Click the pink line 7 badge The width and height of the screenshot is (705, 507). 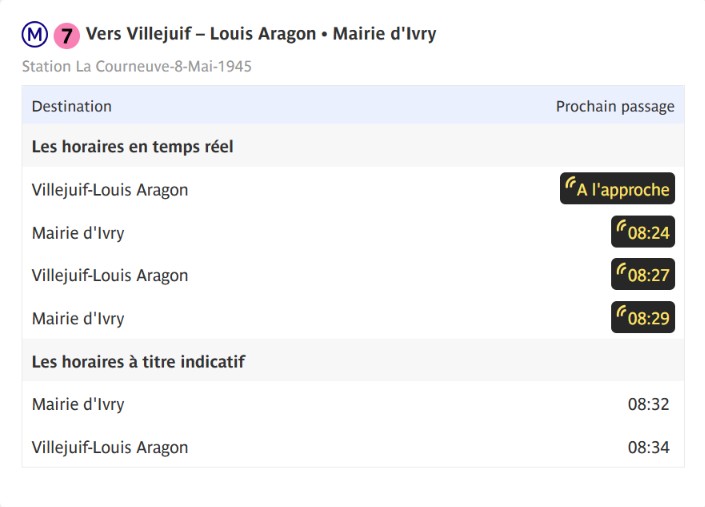[x=67, y=36]
